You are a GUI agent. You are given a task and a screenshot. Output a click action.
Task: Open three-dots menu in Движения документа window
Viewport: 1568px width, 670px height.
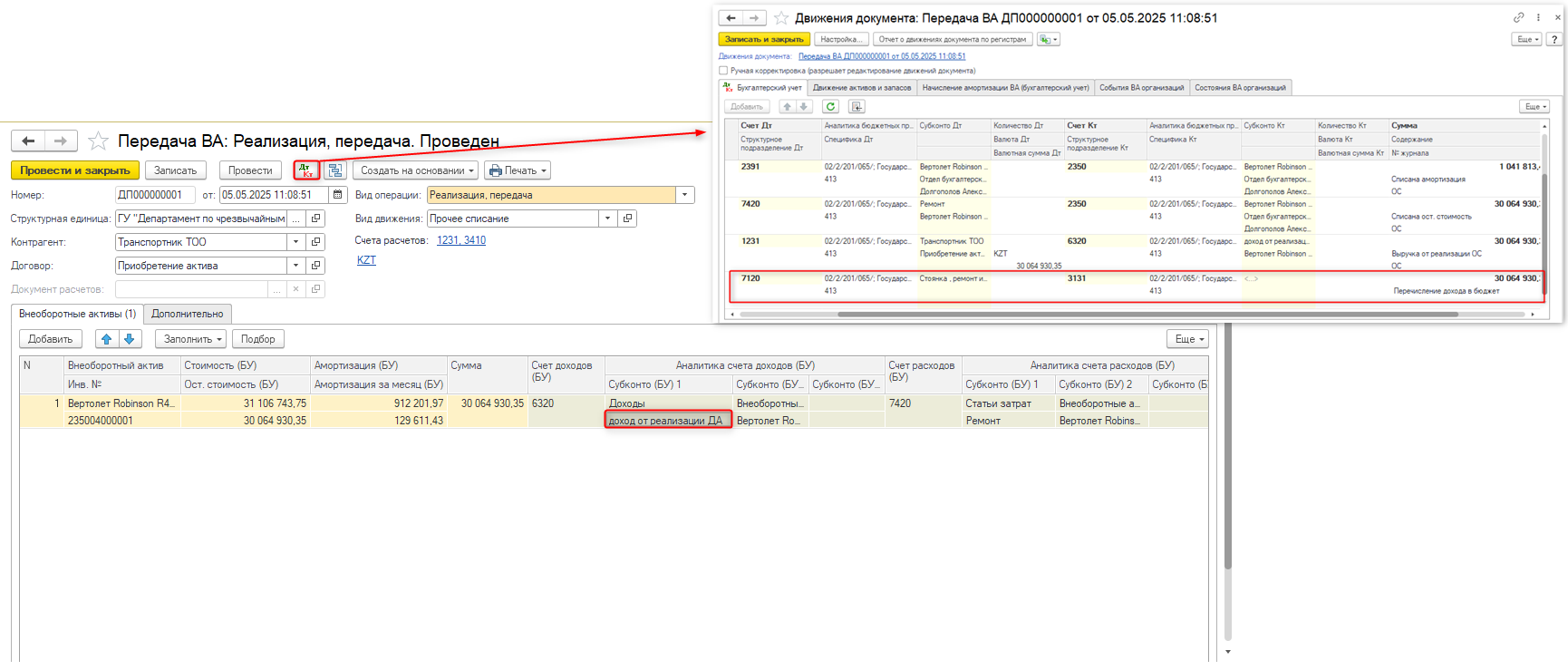click(x=1538, y=17)
